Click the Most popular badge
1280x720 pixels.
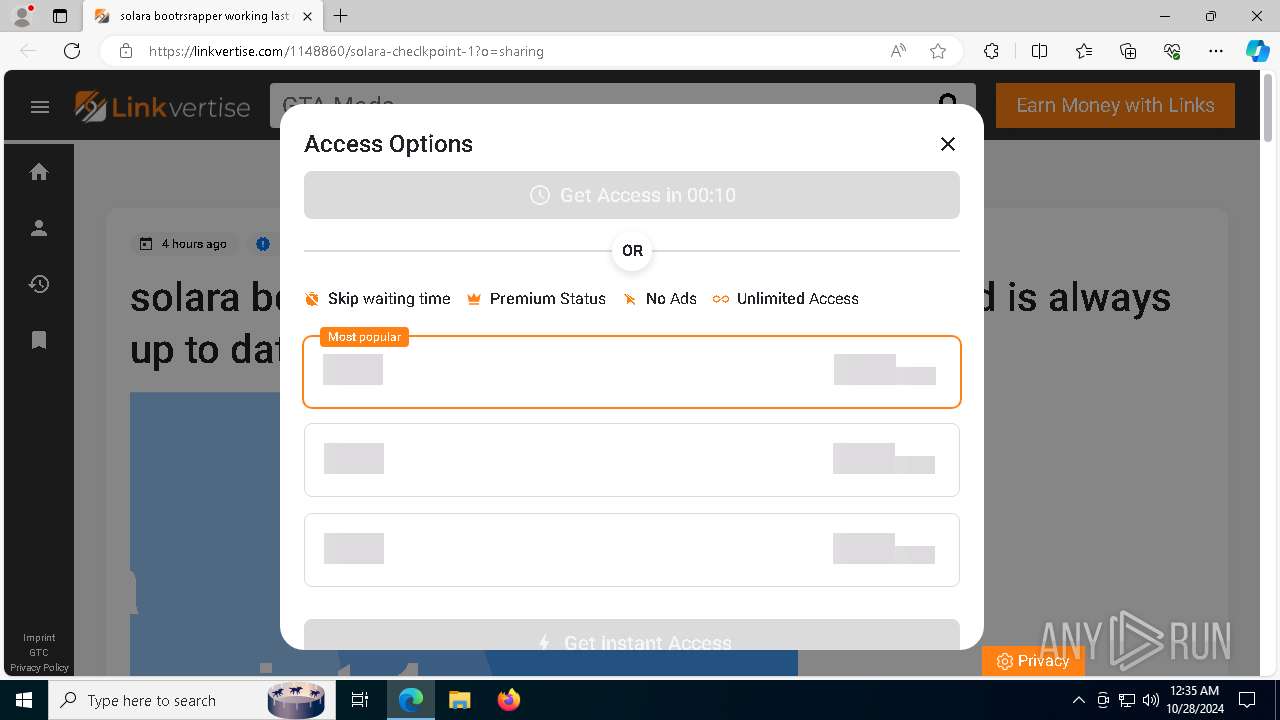(364, 337)
